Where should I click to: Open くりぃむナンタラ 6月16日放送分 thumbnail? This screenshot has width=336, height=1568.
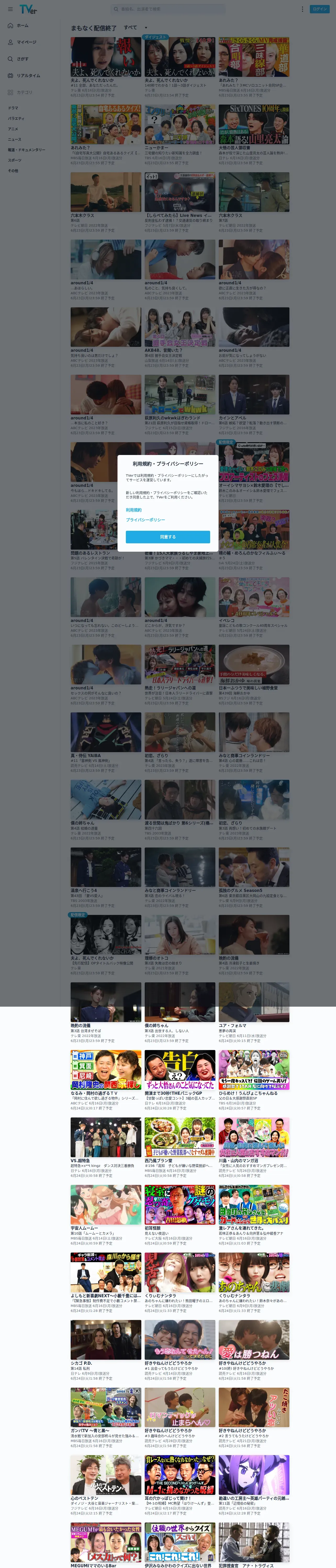coord(180,1273)
